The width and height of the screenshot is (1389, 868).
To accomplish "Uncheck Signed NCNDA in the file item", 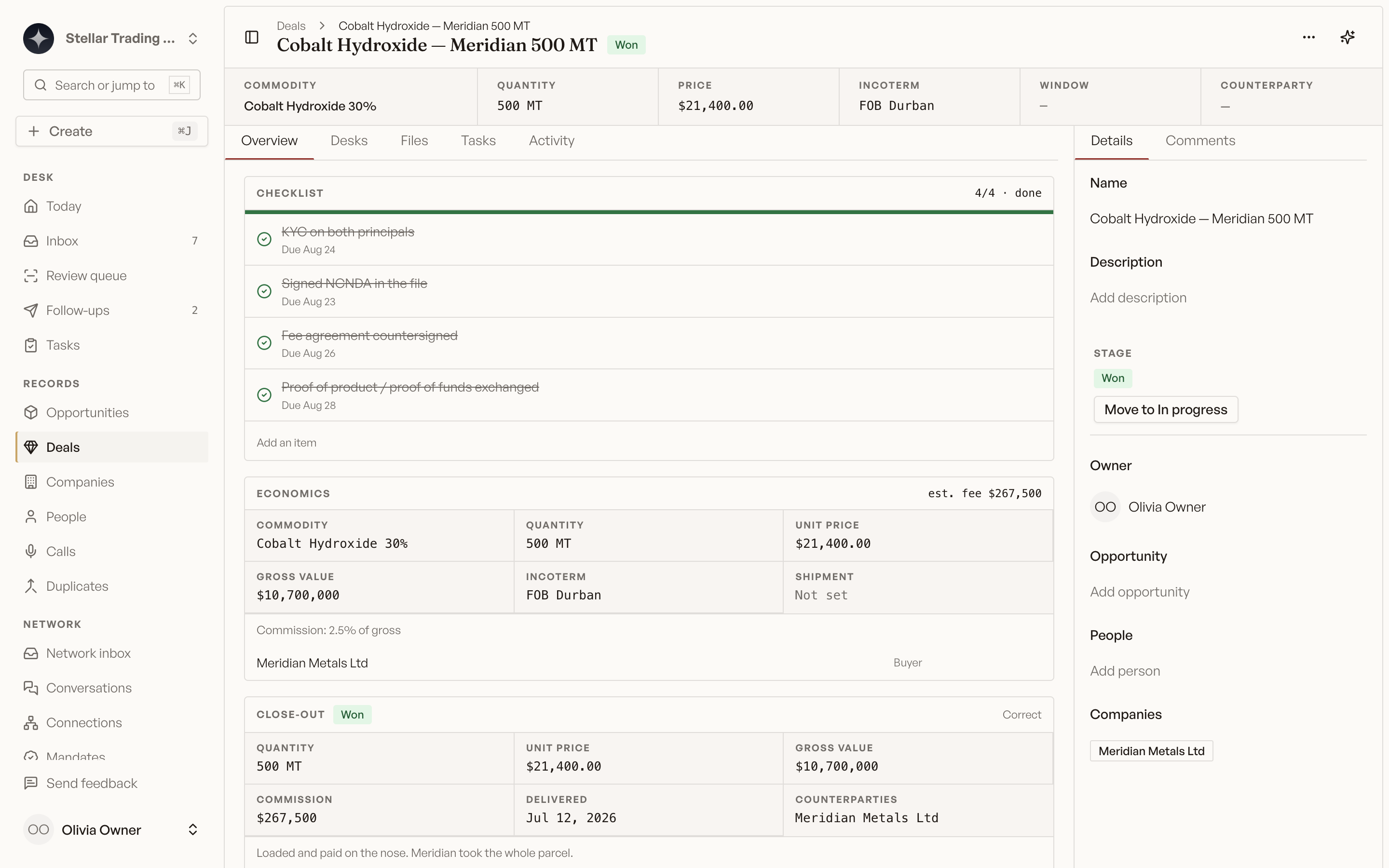I will click(264, 291).
